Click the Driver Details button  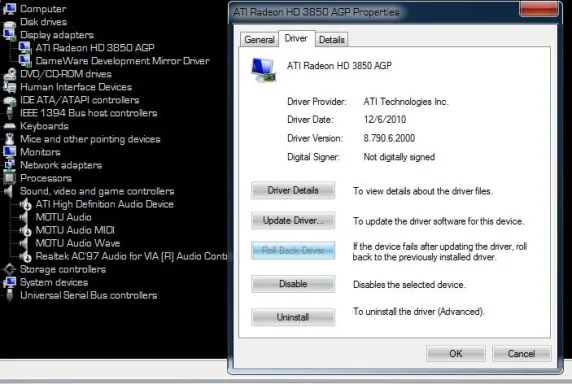tap(293, 190)
